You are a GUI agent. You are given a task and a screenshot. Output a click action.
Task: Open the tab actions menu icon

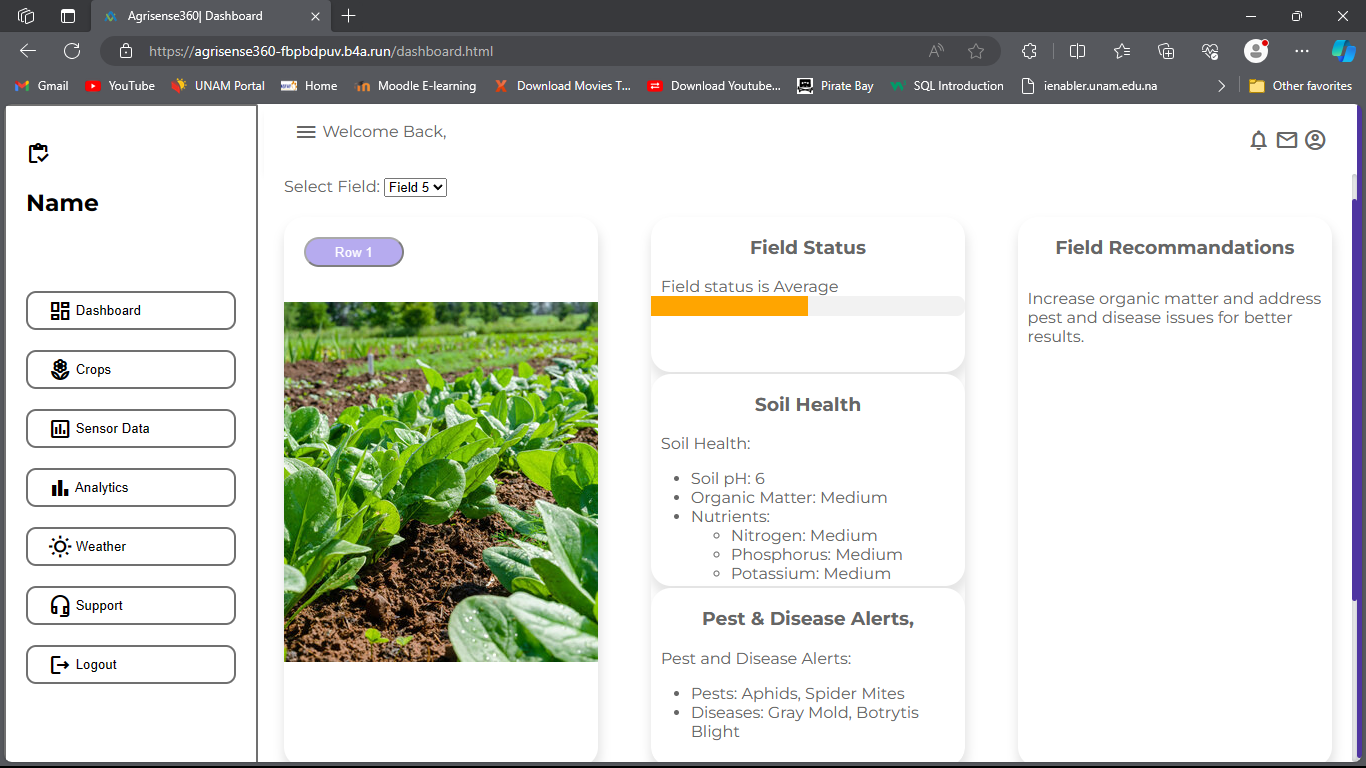point(68,16)
